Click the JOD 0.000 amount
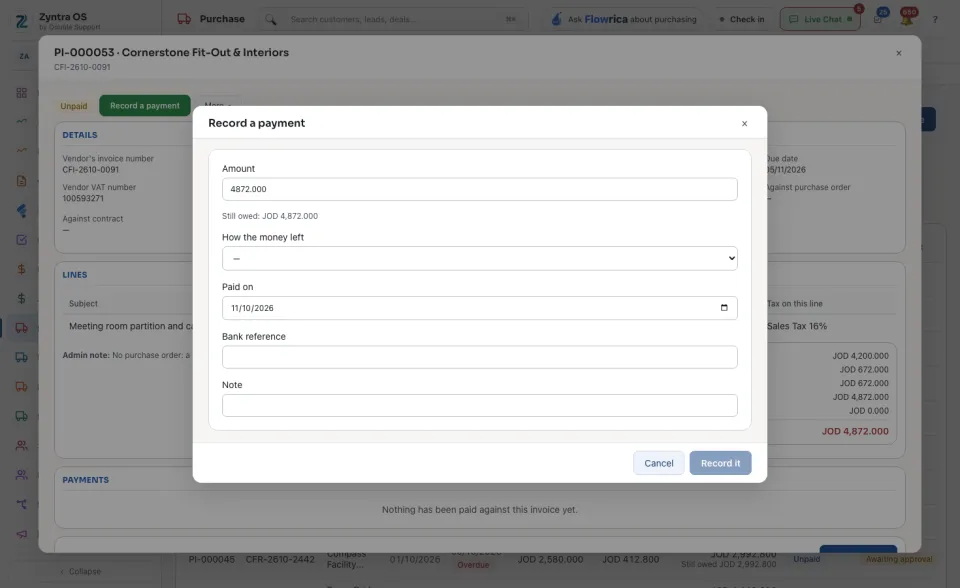Screen dimensions: 960x588 tap(869, 411)
